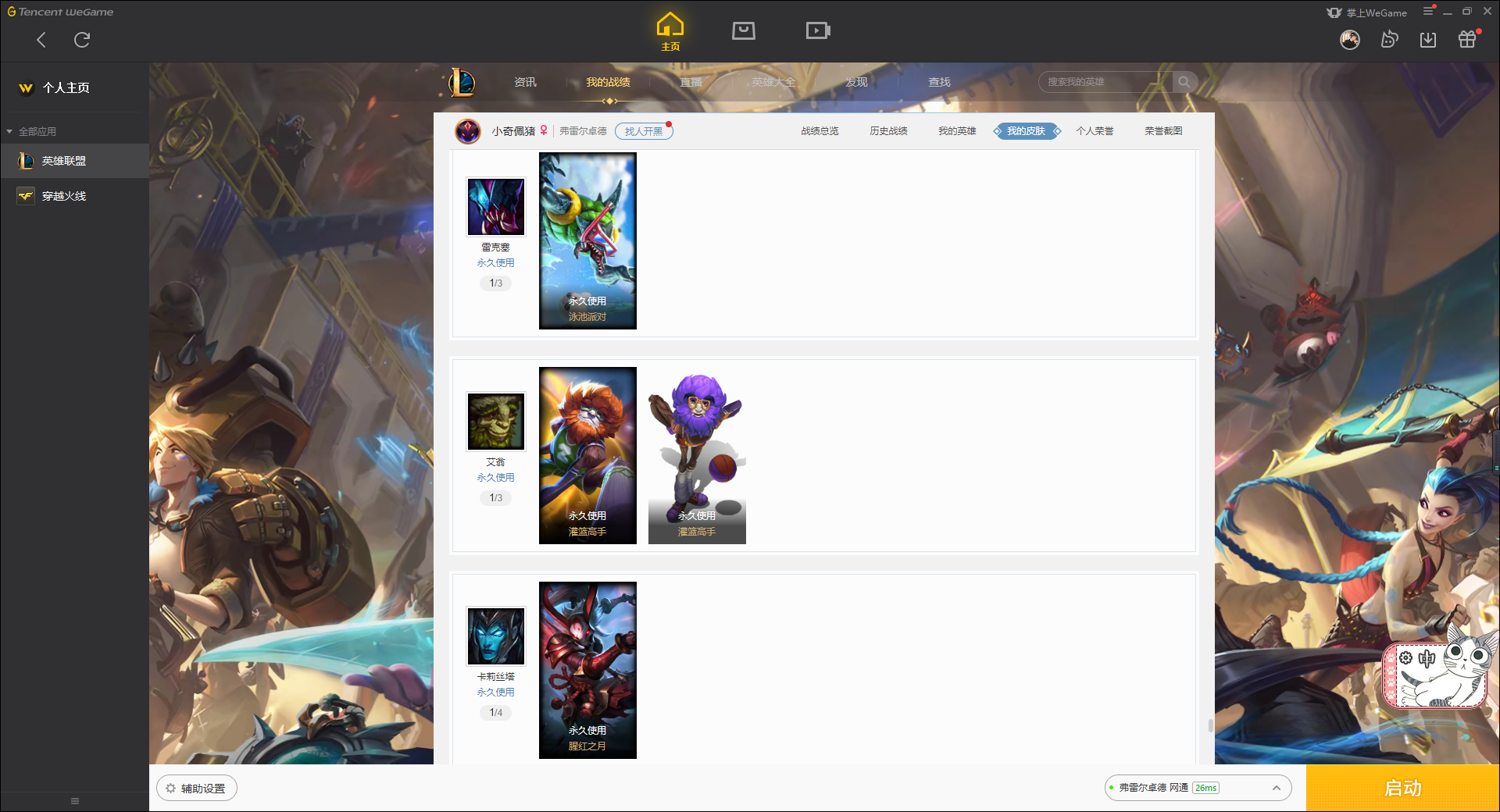Focus the 搜索我的英雄 search field
This screenshot has width=1500, height=812.
1105,82
